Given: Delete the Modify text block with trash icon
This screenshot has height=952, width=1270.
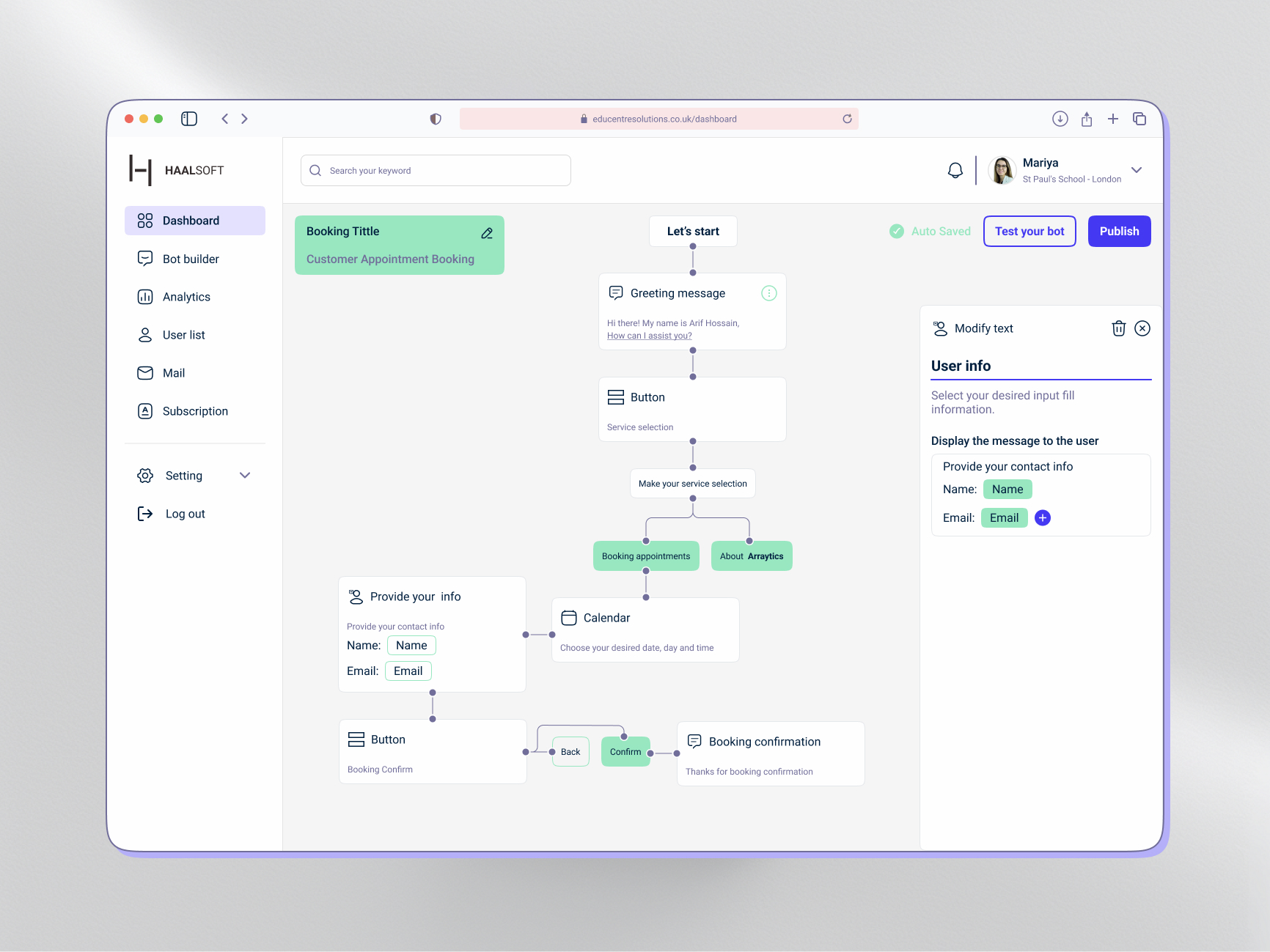Looking at the screenshot, I should pyautogui.click(x=1118, y=328).
